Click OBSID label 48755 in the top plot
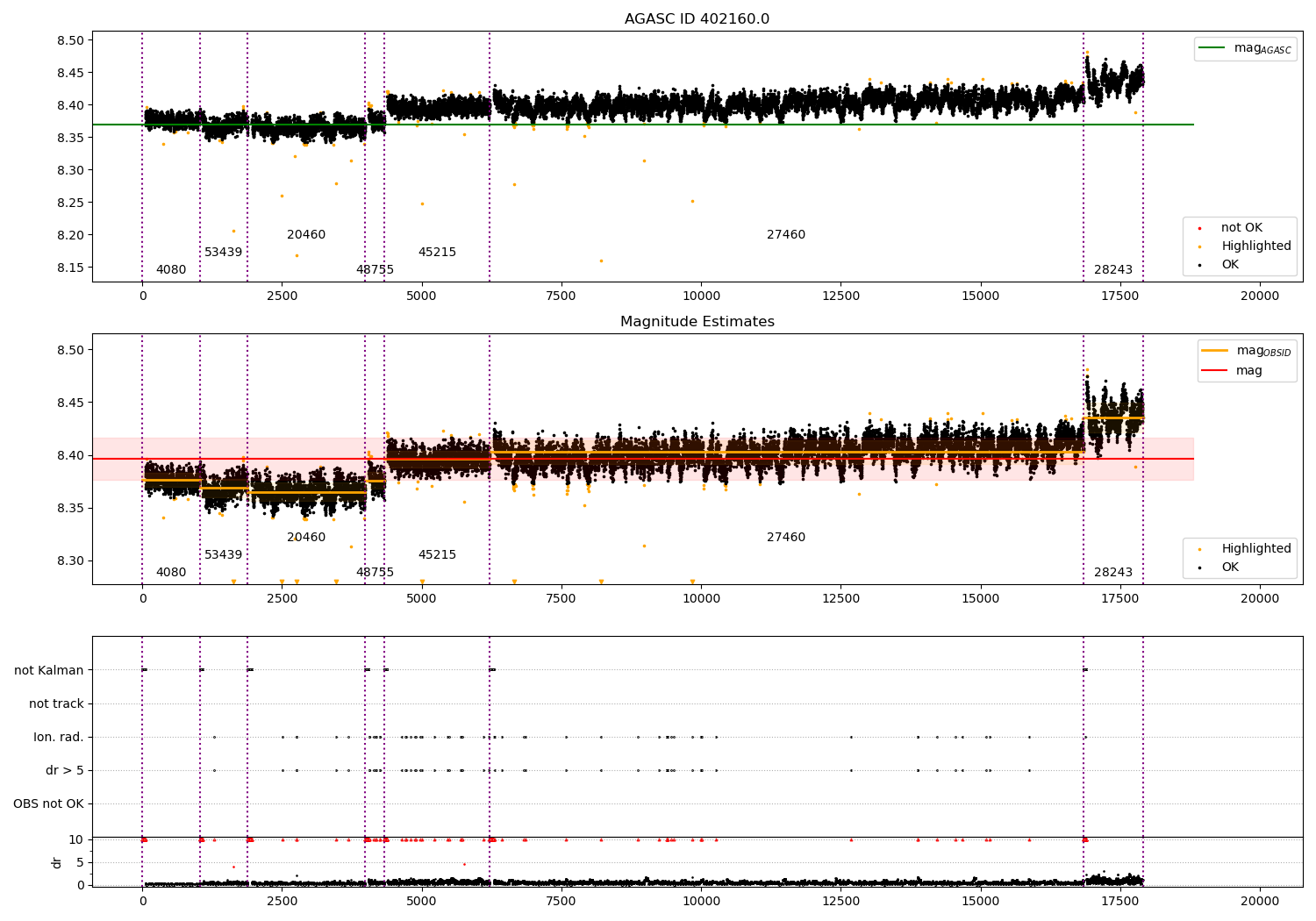Screen dimensions: 1316x921 [x=375, y=270]
